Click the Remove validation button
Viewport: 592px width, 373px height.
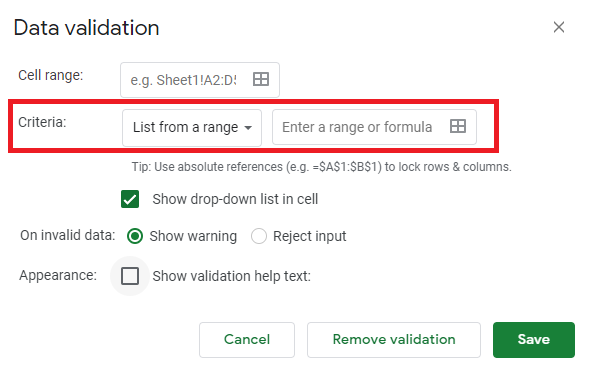394,339
